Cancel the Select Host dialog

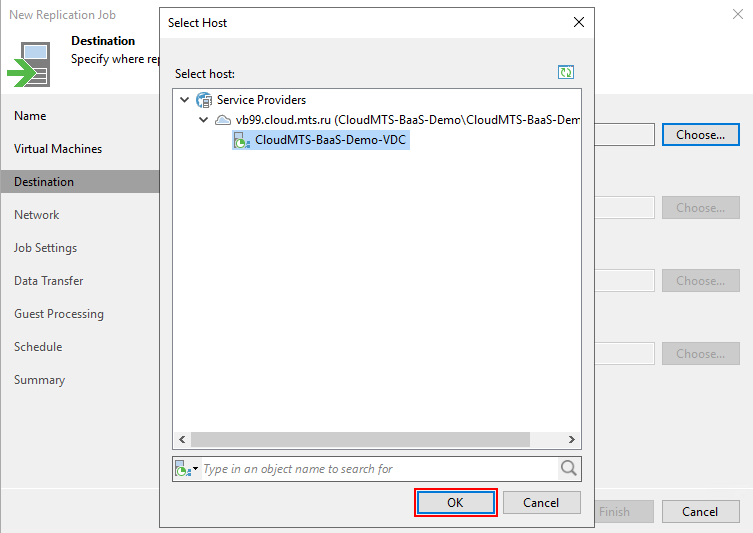click(x=541, y=503)
